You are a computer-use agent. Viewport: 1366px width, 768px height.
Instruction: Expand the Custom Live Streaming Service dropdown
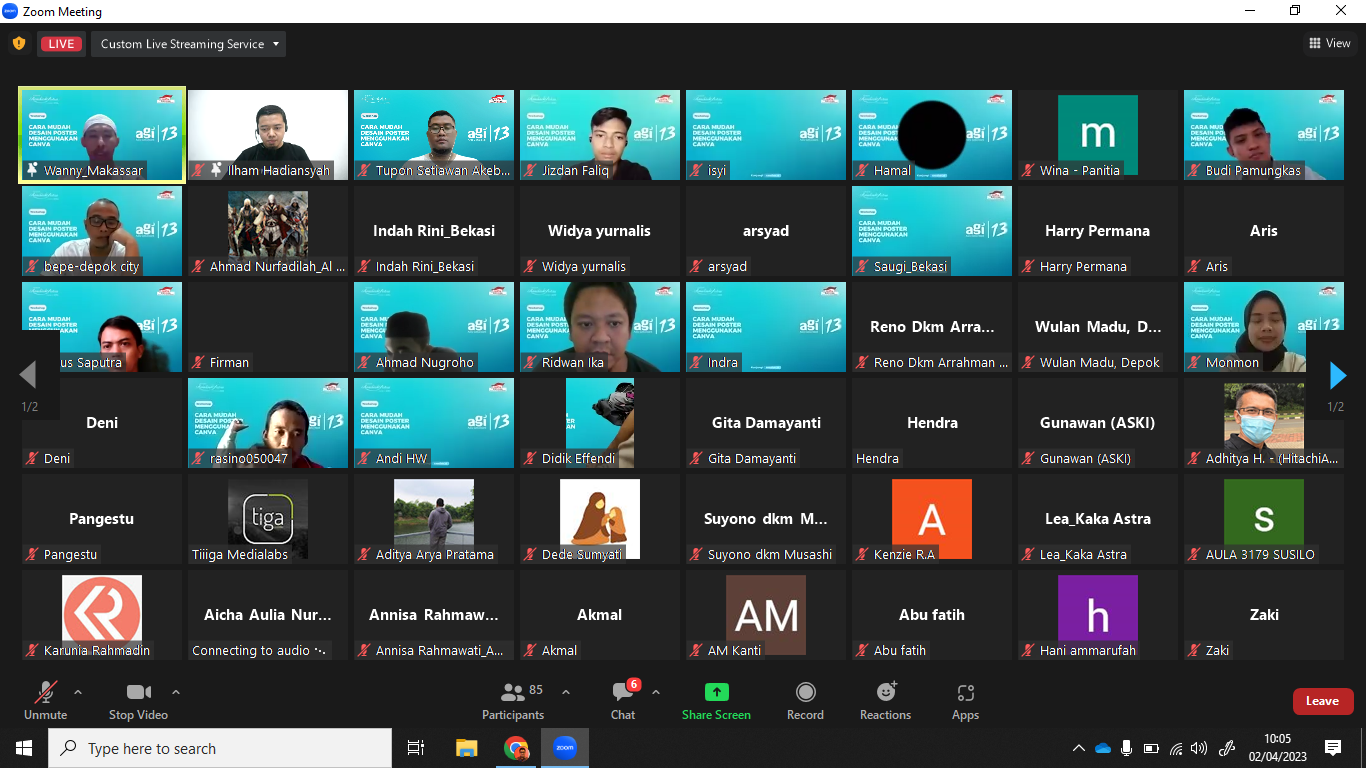[x=189, y=44]
